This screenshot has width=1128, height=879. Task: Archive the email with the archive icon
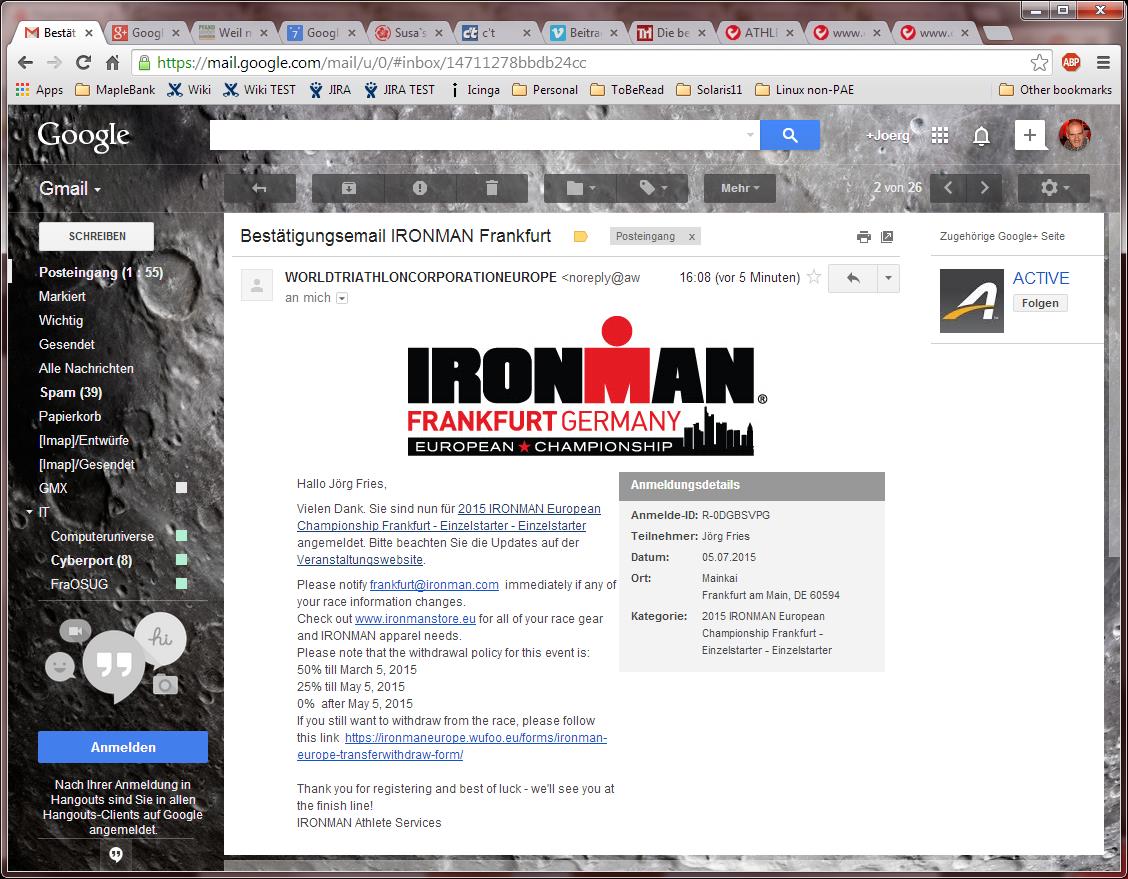pyautogui.click(x=348, y=188)
